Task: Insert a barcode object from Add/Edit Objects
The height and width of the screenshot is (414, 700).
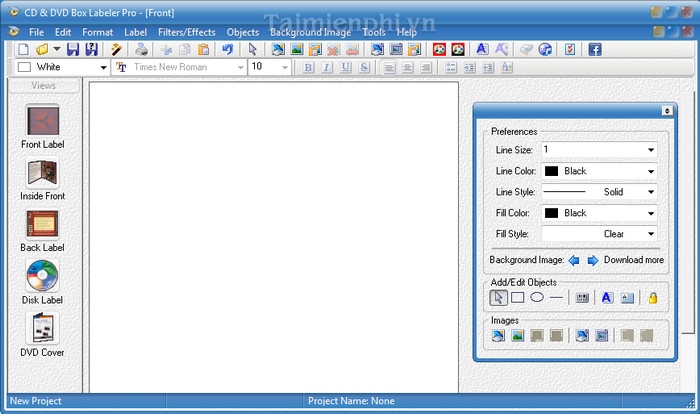Action: [582, 297]
